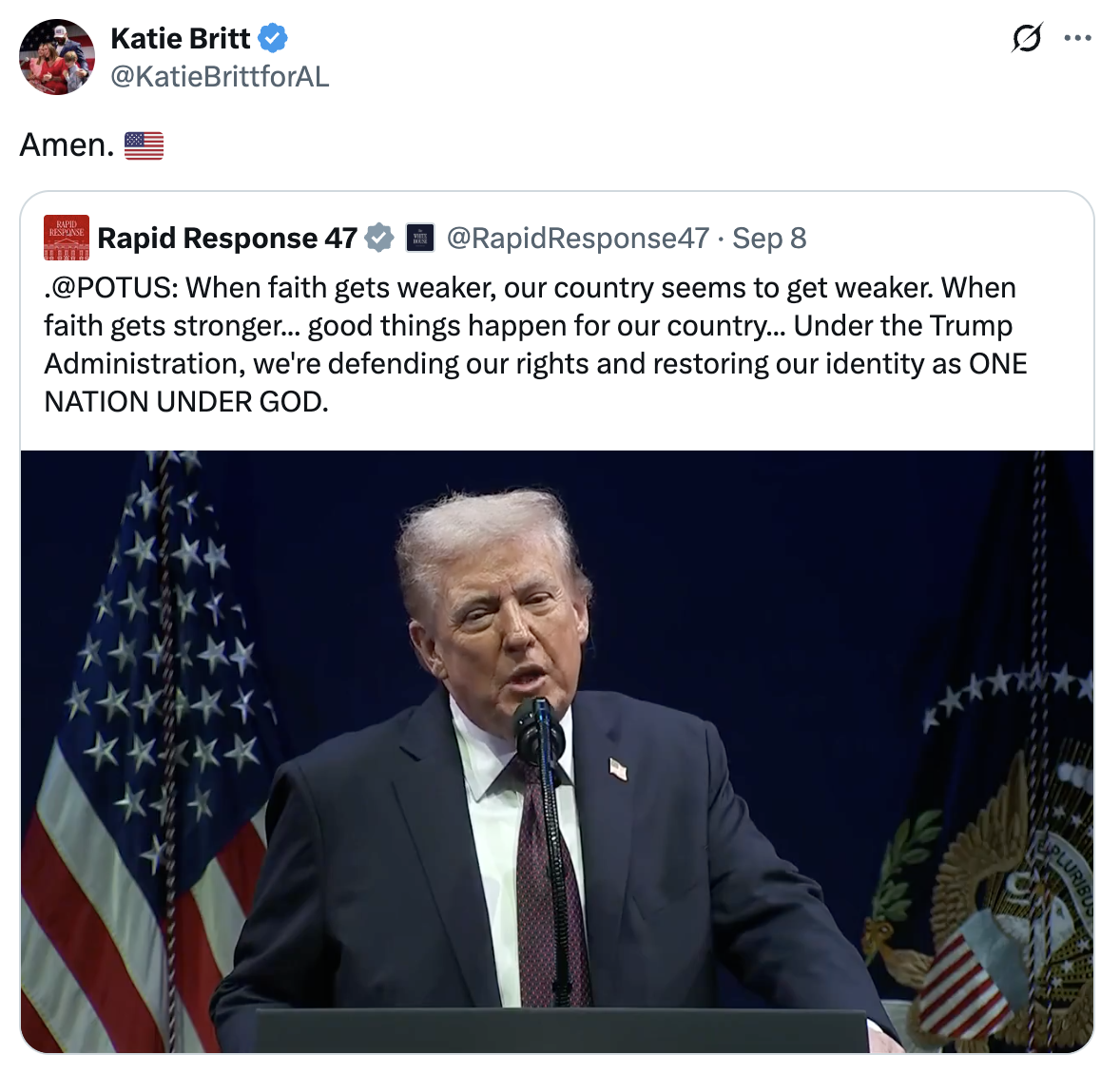Click Katie Britt's blue verified badge
1120x1074 pixels.
tap(273, 38)
